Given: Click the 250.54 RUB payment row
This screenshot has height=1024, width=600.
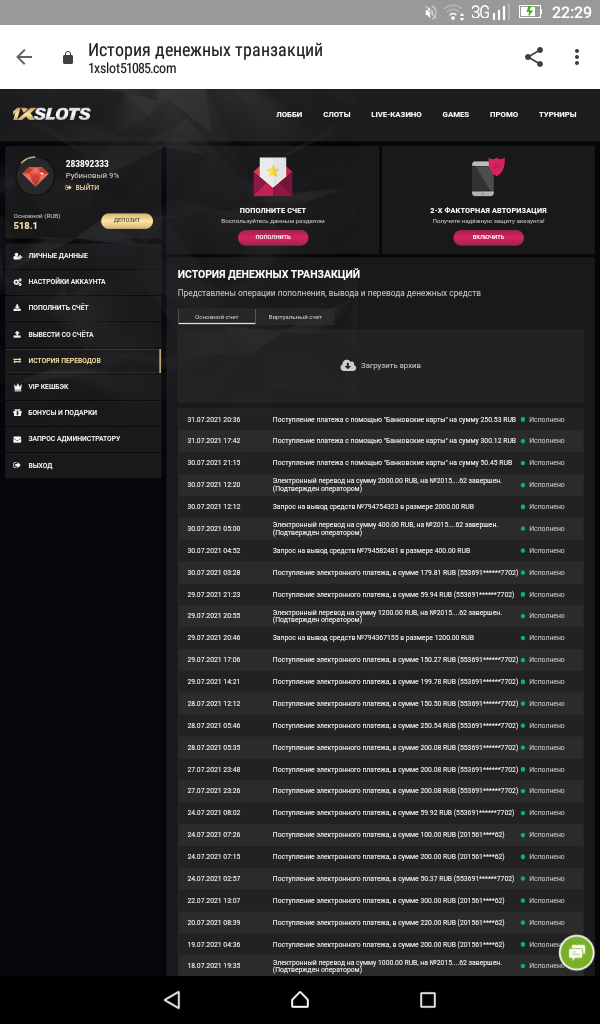Looking at the screenshot, I should pos(381,726).
